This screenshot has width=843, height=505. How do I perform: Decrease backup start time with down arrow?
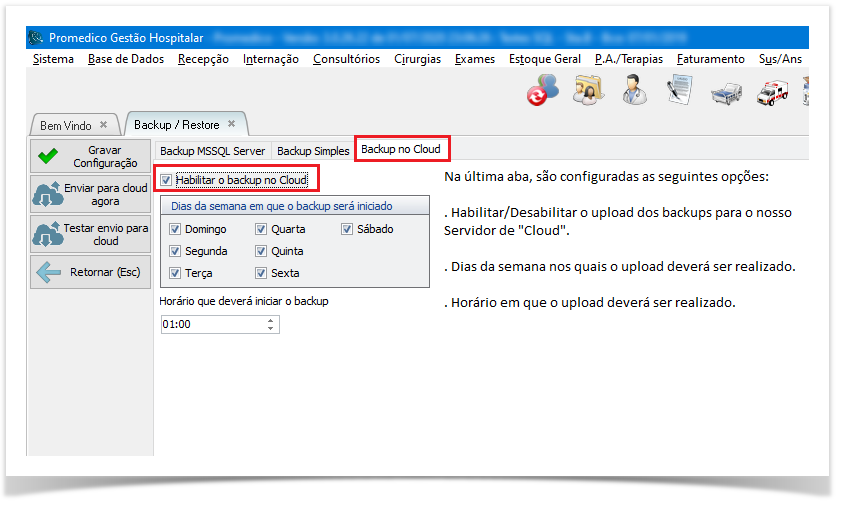point(270,328)
